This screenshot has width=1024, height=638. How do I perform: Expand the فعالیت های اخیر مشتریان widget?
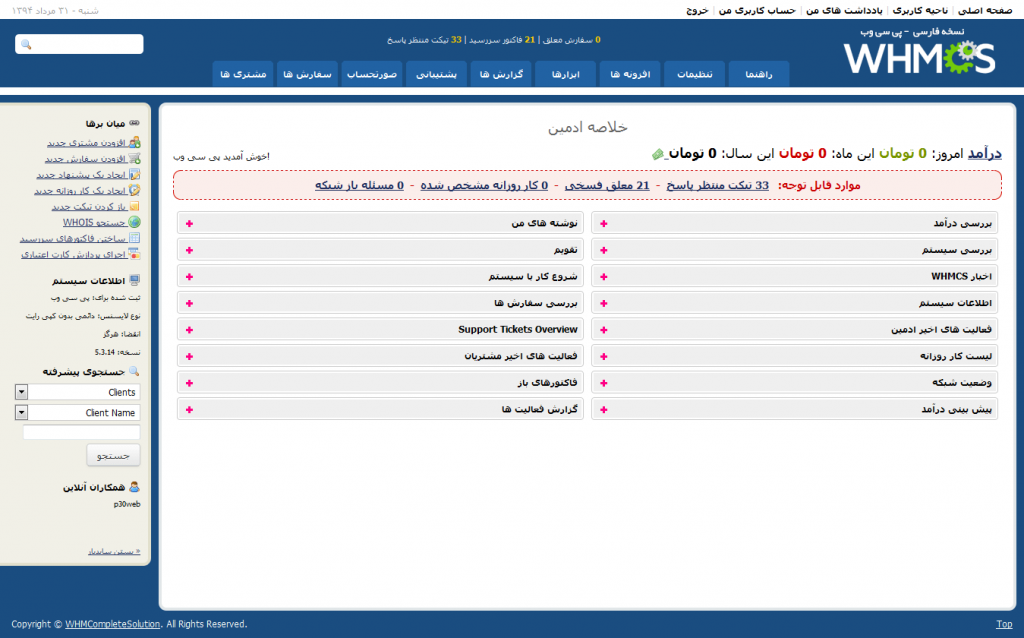189,357
